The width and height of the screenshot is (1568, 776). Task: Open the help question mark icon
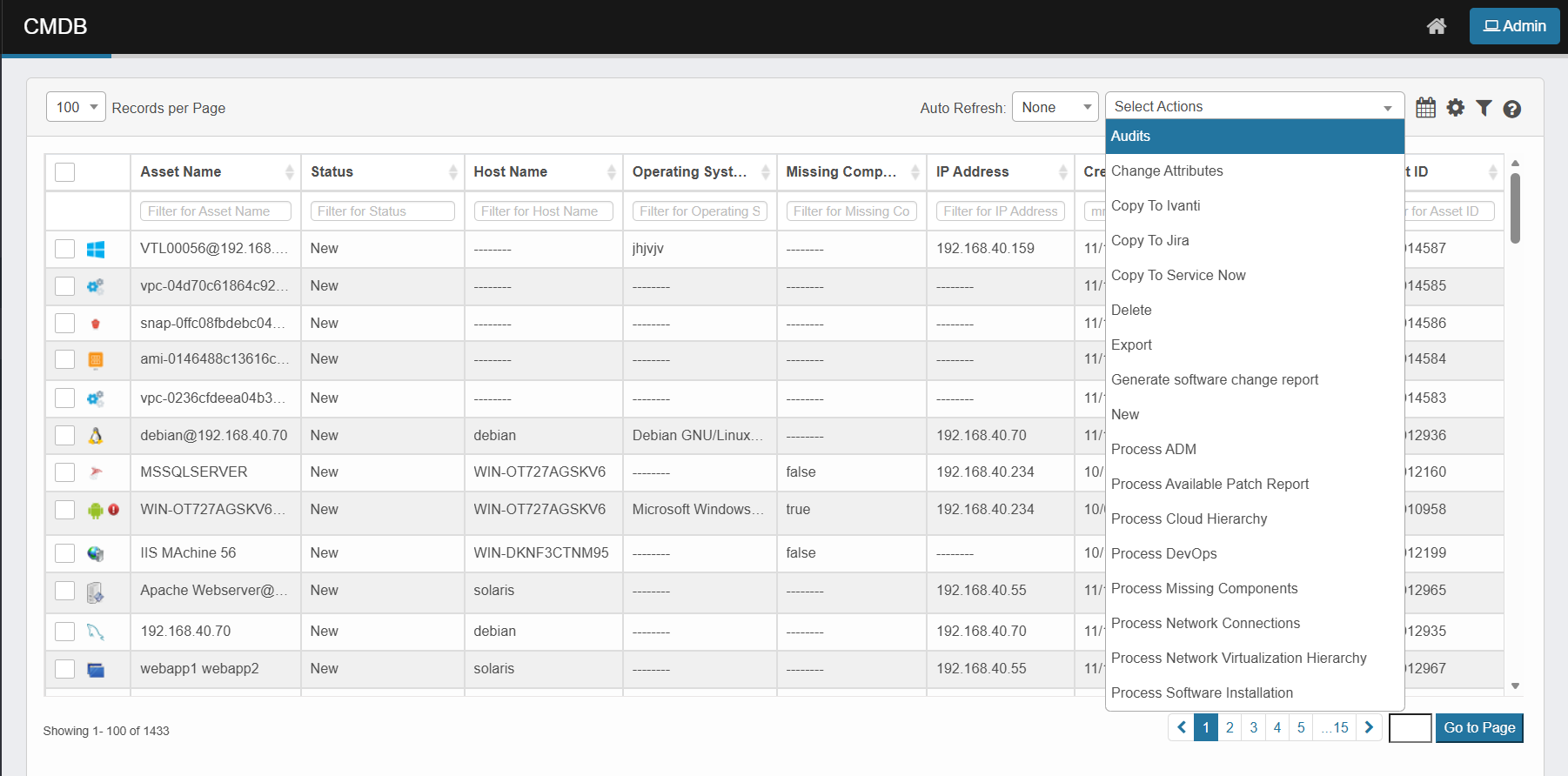[1511, 109]
